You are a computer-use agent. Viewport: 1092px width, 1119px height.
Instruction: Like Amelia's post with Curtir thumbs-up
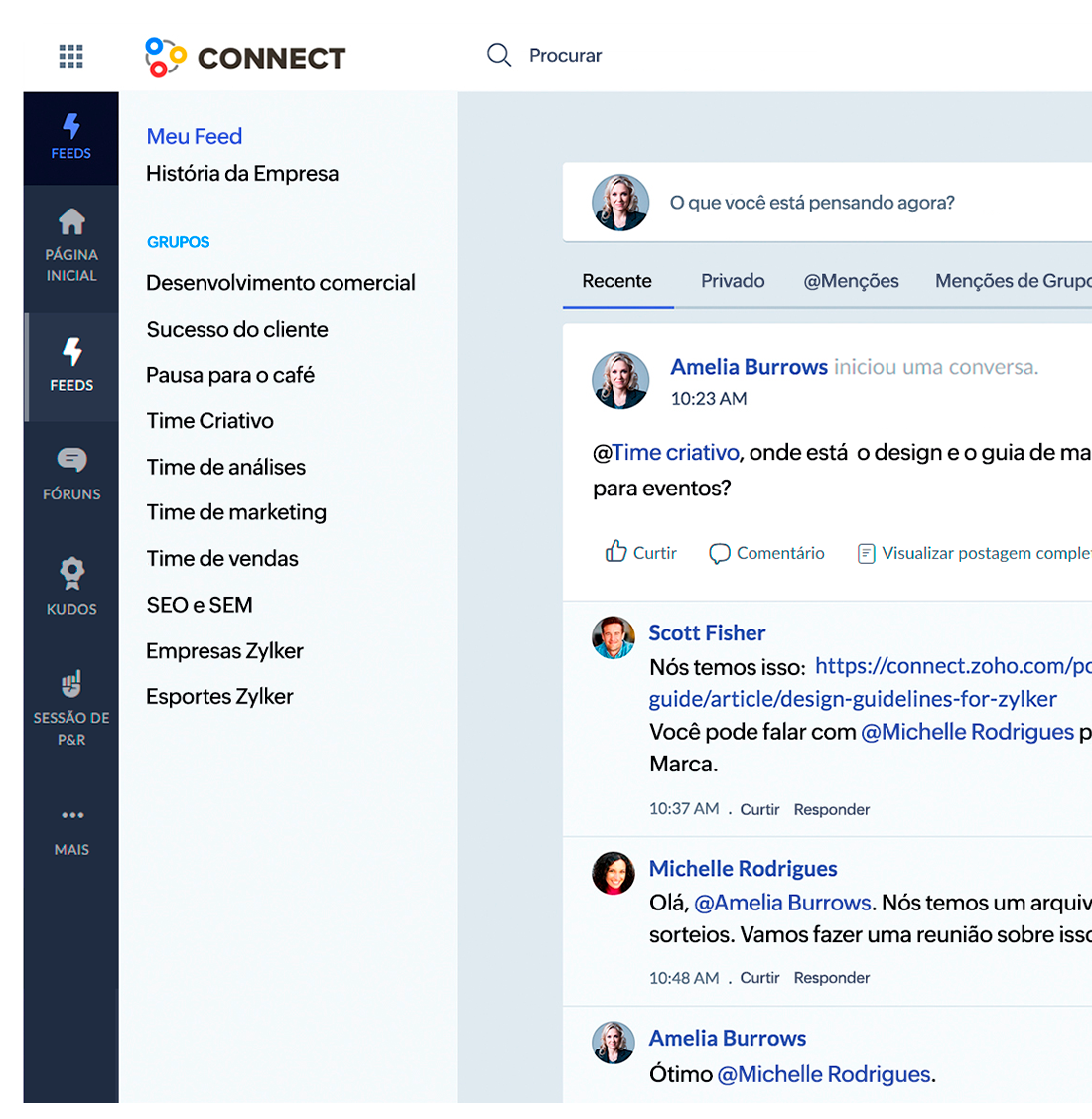[616, 552]
